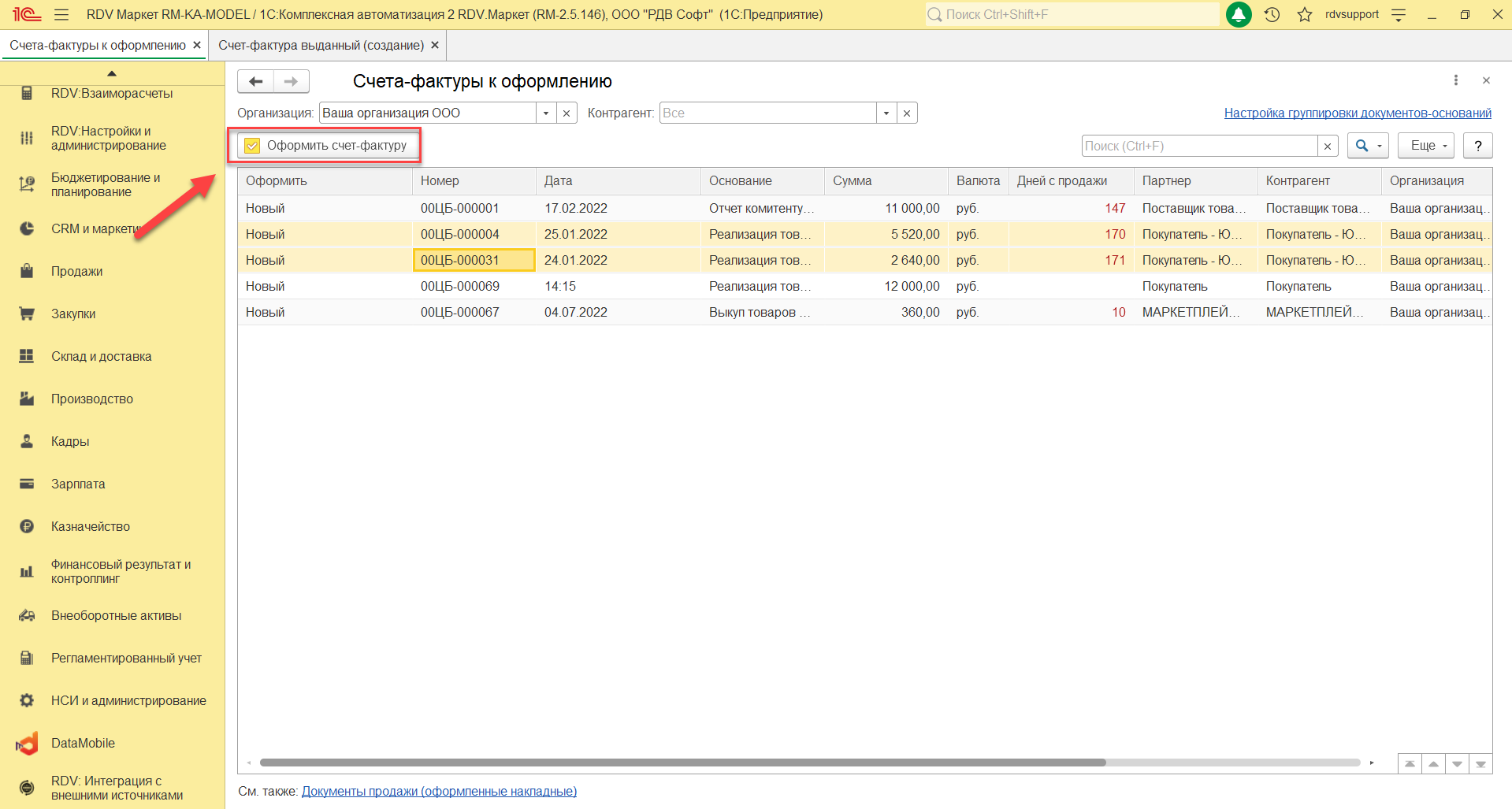This screenshot has width=1512, height=809.
Task: Click the list search field Поиск (Ctrl+F)
Action: [x=1199, y=146]
